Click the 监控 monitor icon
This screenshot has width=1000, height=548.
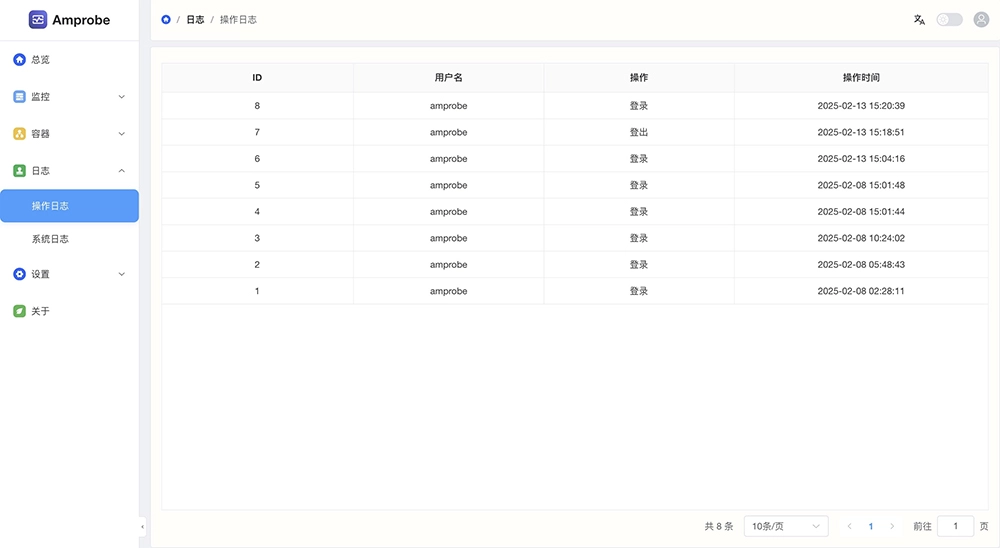pyautogui.click(x=19, y=97)
